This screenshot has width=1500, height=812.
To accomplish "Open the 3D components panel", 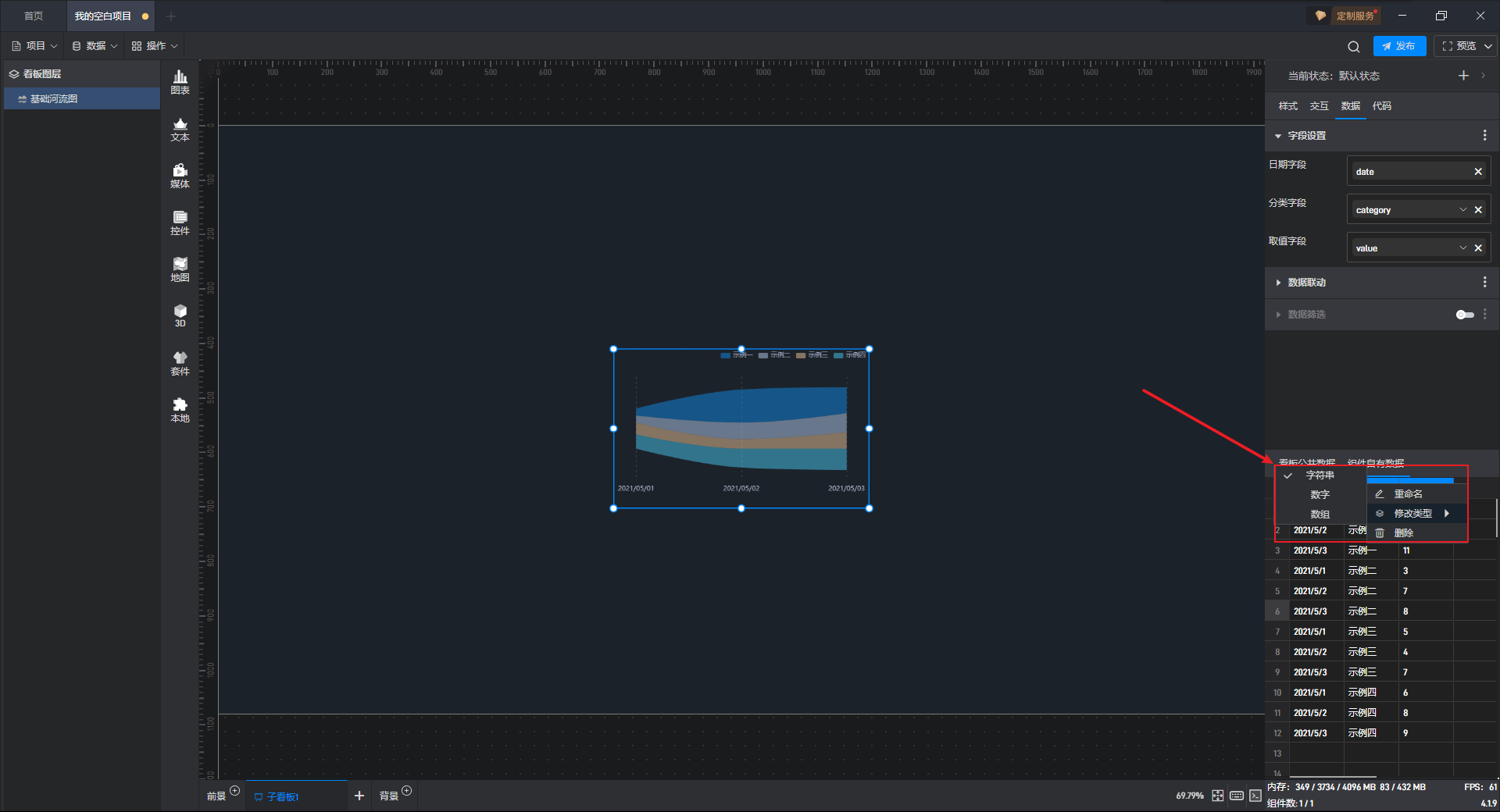I will (180, 315).
